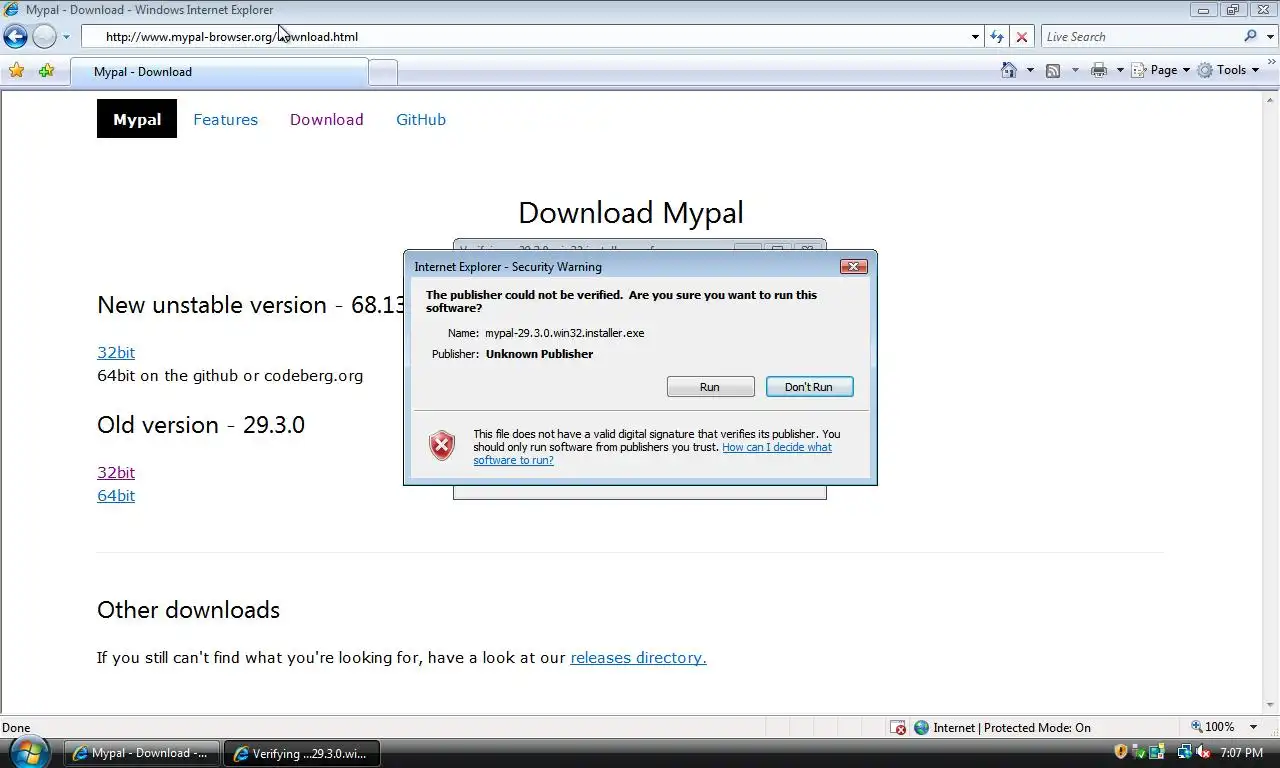This screenshot has width=1280, height=768.
Task: Click the network connection tray icon
Action: coord(1184,752)
